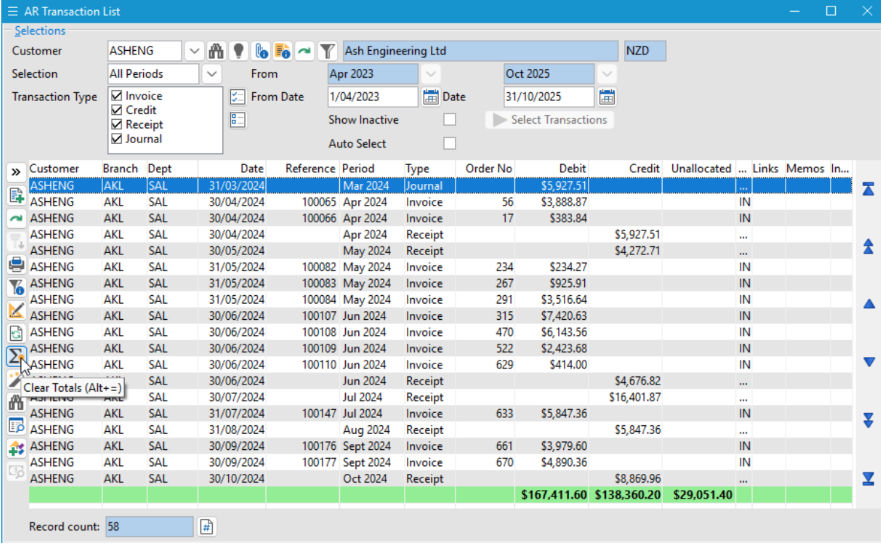Open the Oct 2025 period dropdown
881x545 pixels.
[x=606, y=74]
